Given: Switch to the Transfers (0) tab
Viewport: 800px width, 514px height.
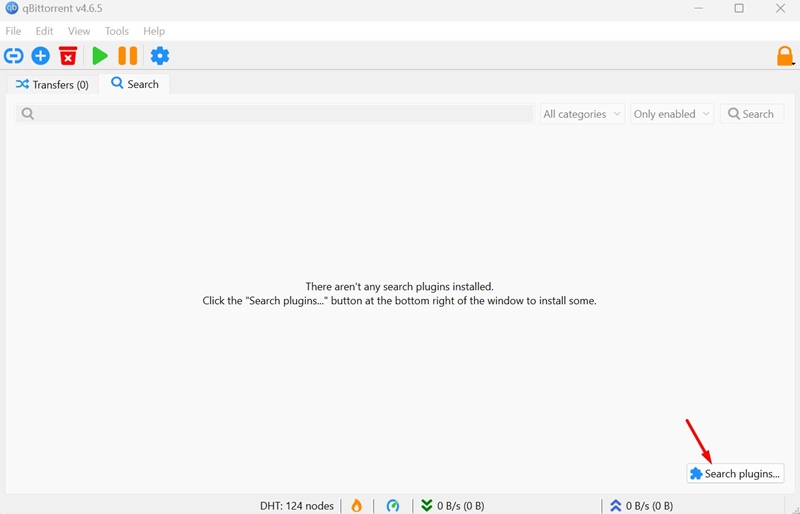Looking at the screenshot, I should point(52,84).
